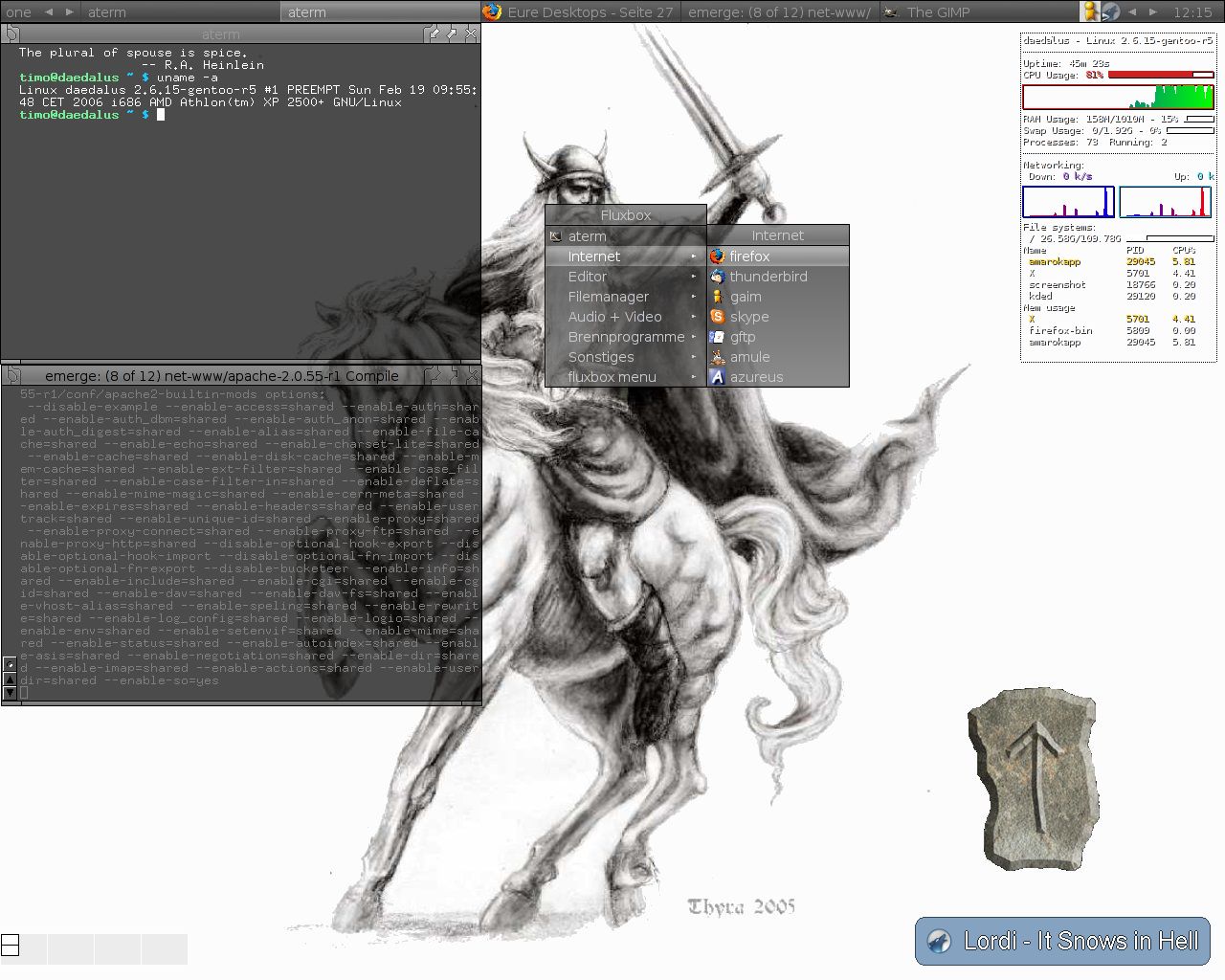The height and width of the screenshot is (980, 1225).
Task: Click the Up network graph
Action: click(1166, 202)
